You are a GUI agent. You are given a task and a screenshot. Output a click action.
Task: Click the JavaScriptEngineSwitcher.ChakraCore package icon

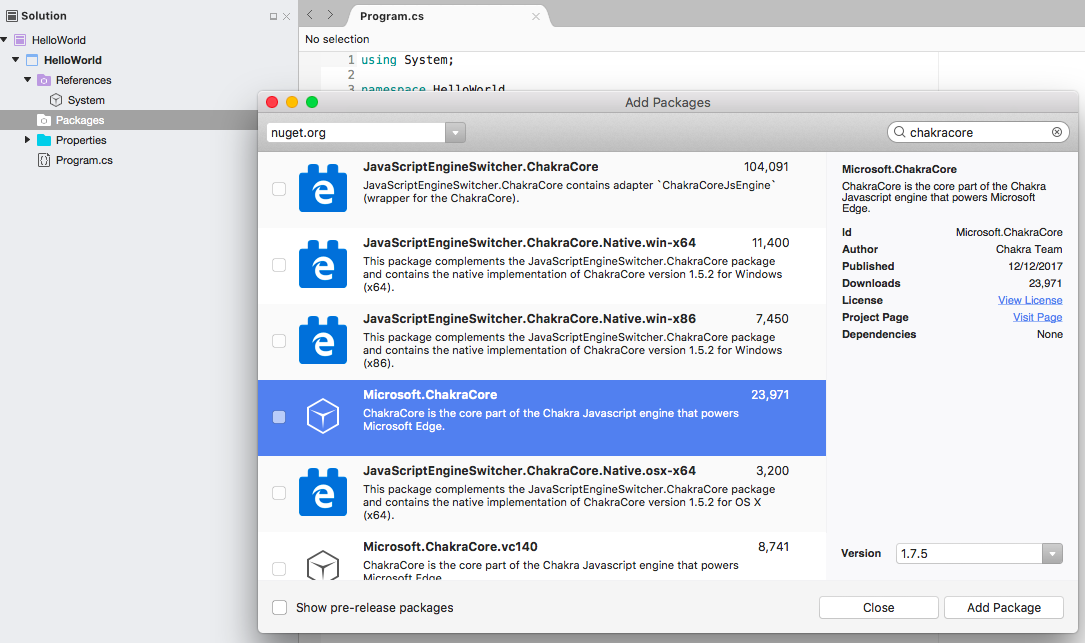[322, 188]
